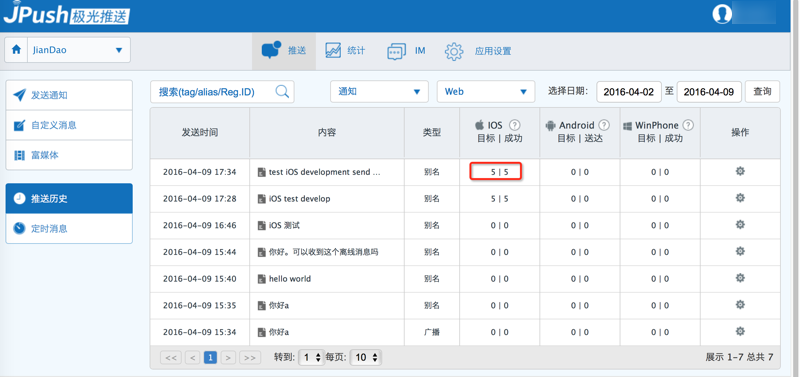The width and height of the screenshot is (800, 377).
Task: Select 定时消息 in the sidebar
Action: pyautogui.click(x=69, y=229)
